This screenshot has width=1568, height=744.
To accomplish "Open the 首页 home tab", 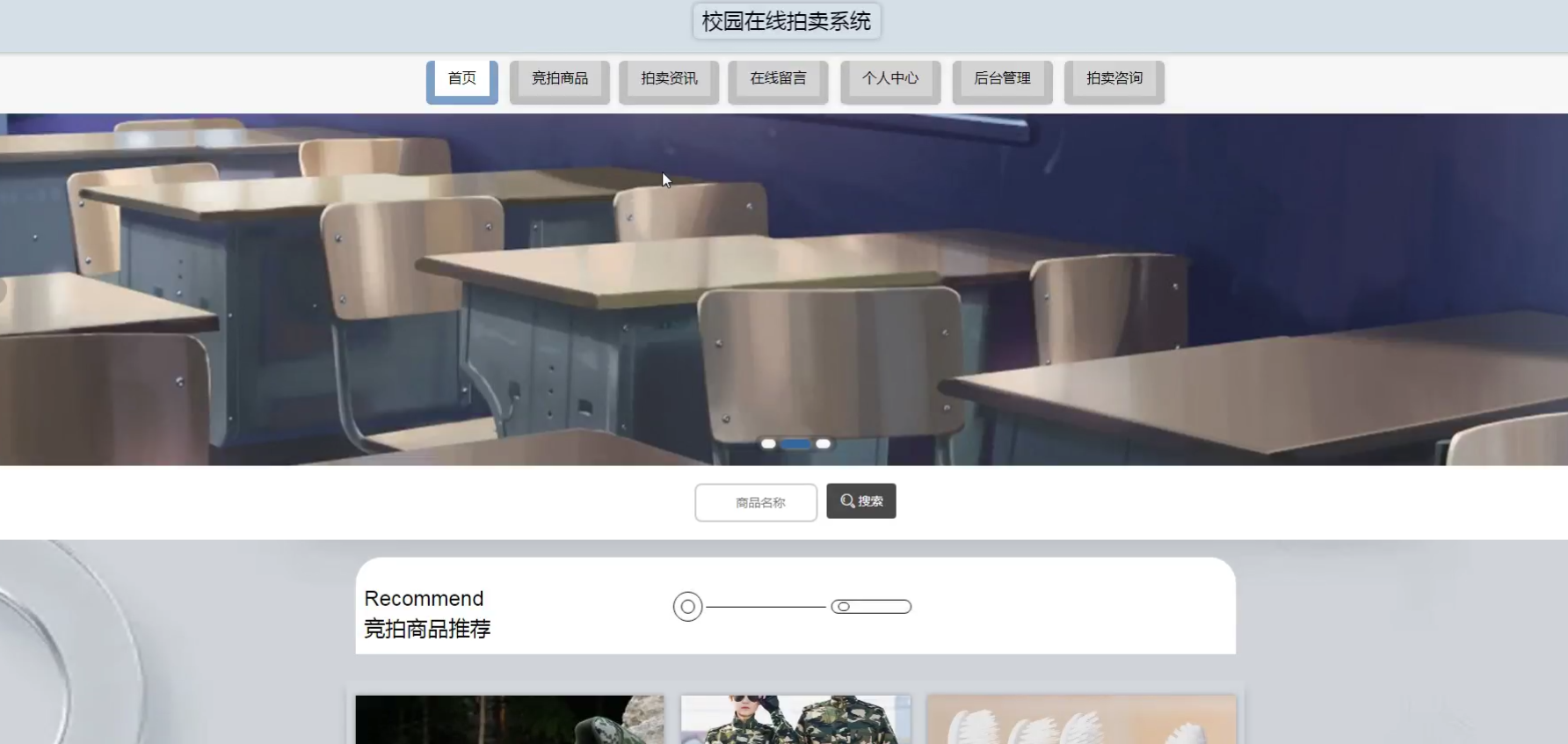I will click(462, 82).
